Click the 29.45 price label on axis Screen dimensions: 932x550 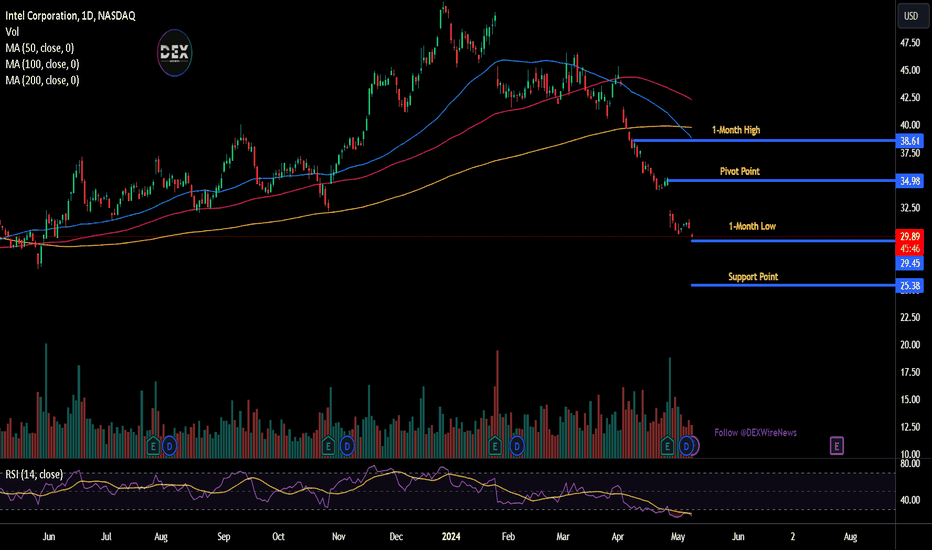910,263
